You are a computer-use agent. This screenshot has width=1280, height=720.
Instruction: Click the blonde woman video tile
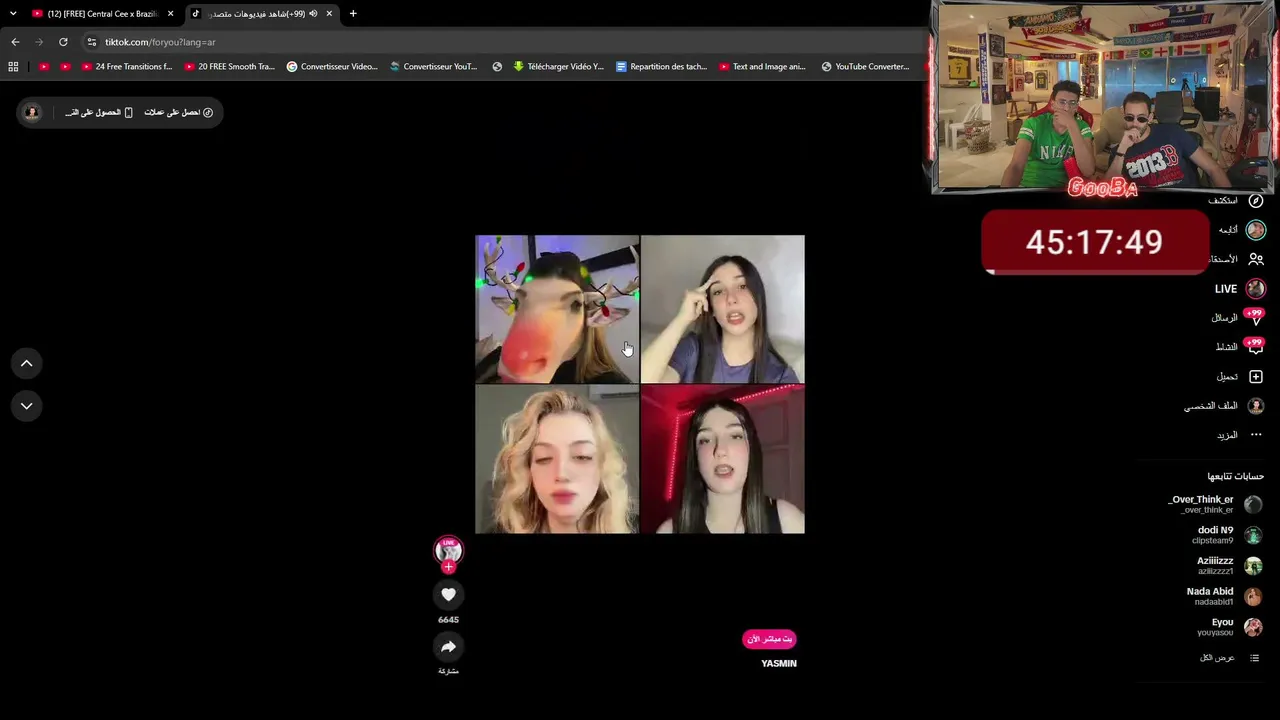[557, 460]
